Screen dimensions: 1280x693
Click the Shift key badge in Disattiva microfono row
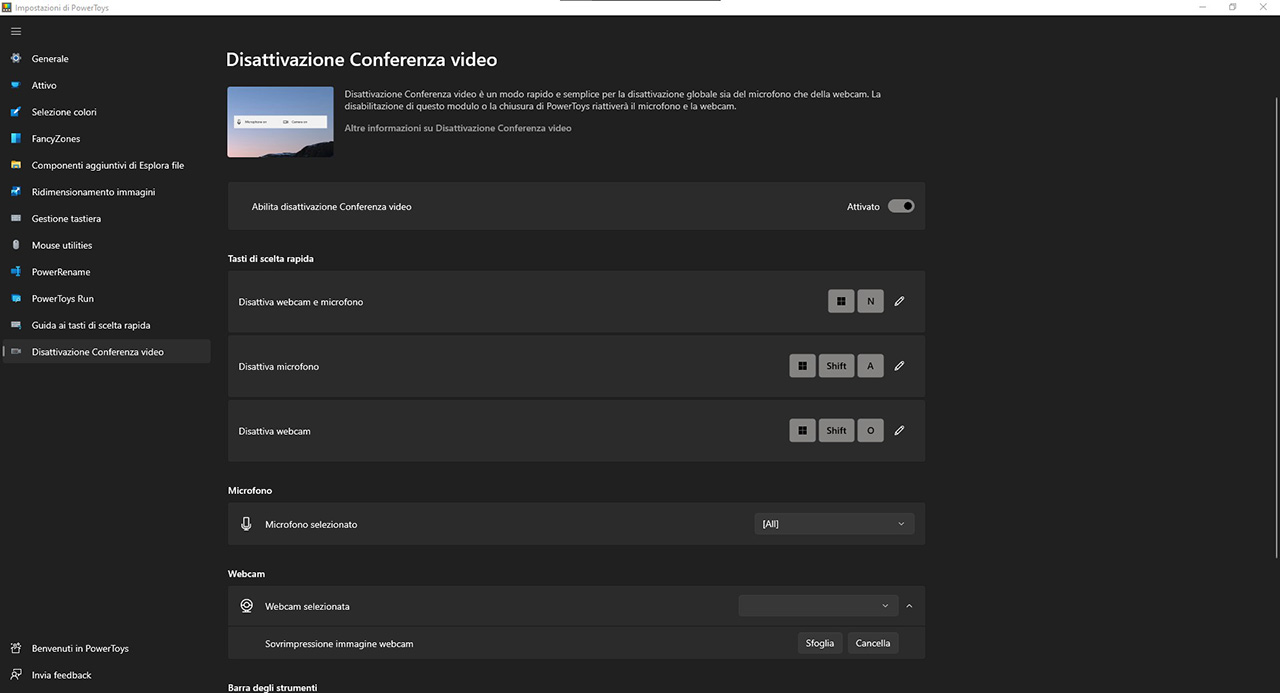click(x=837, y=366)
